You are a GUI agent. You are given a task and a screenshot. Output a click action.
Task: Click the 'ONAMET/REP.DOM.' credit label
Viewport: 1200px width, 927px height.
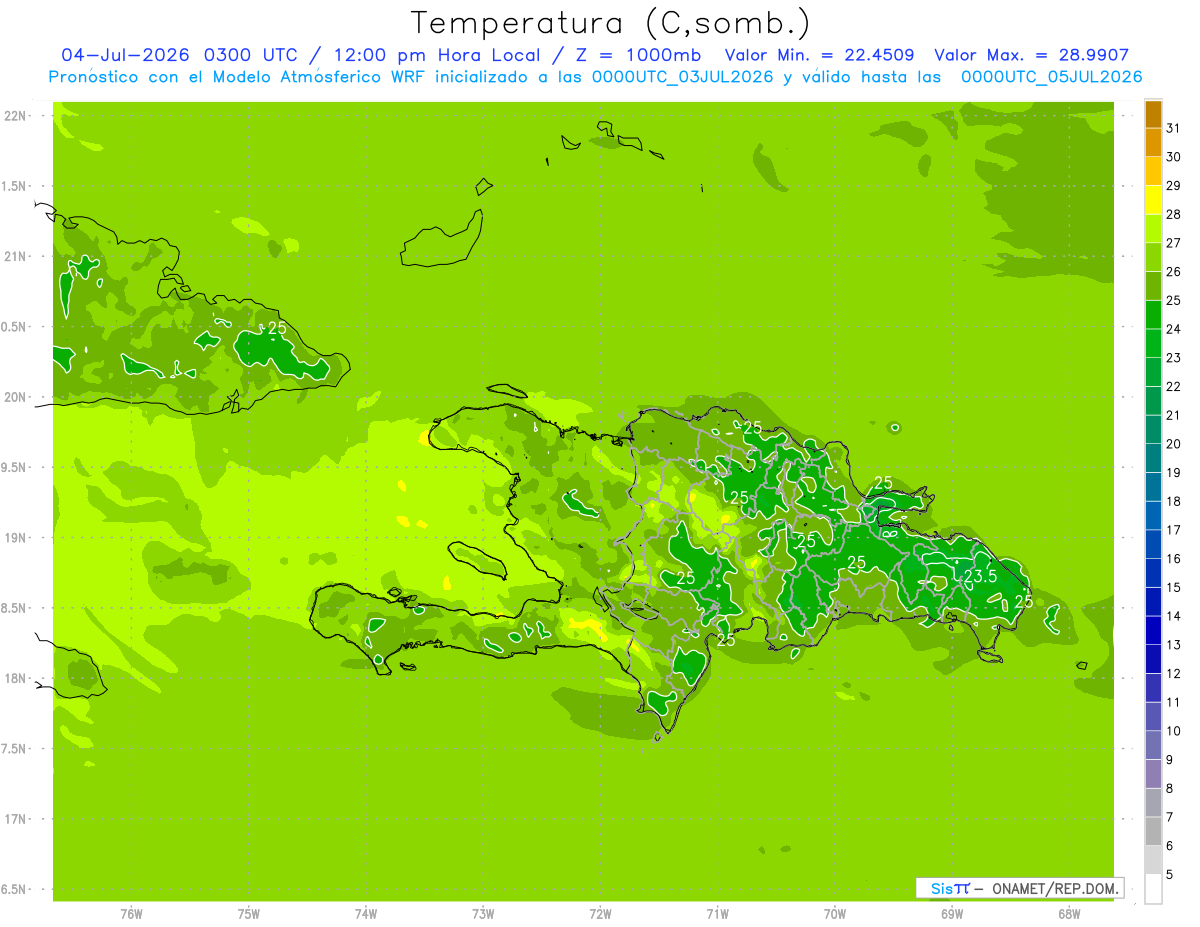click(x=1054, y=888)
